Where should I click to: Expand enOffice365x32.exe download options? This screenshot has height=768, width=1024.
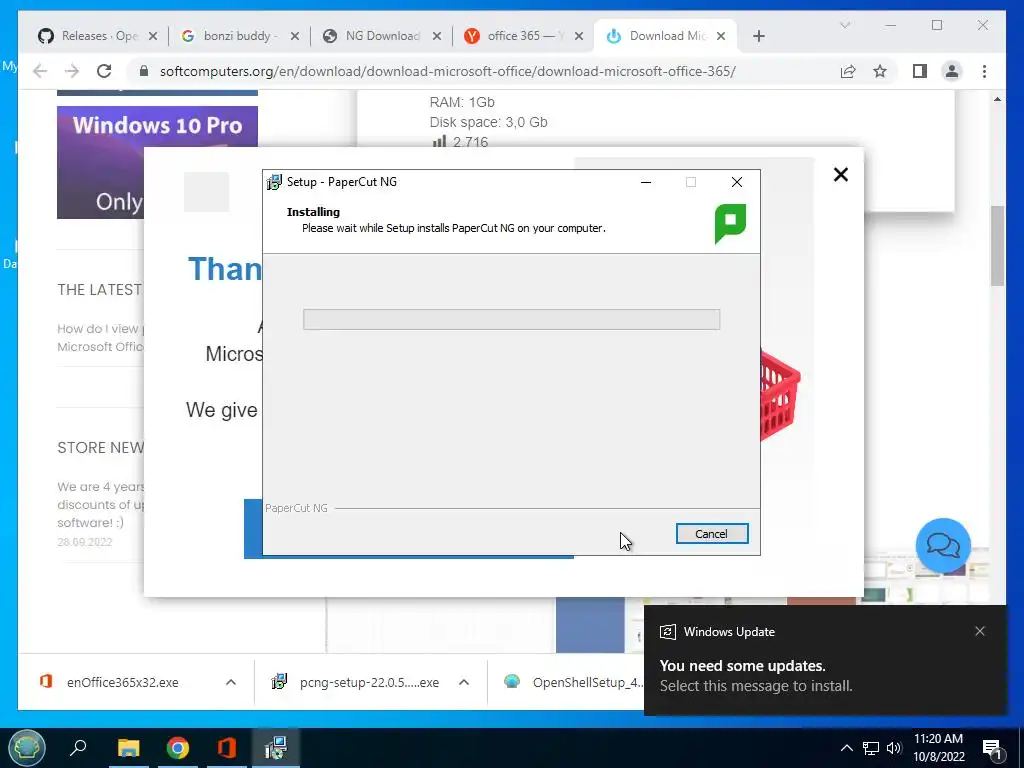point(231,682)
